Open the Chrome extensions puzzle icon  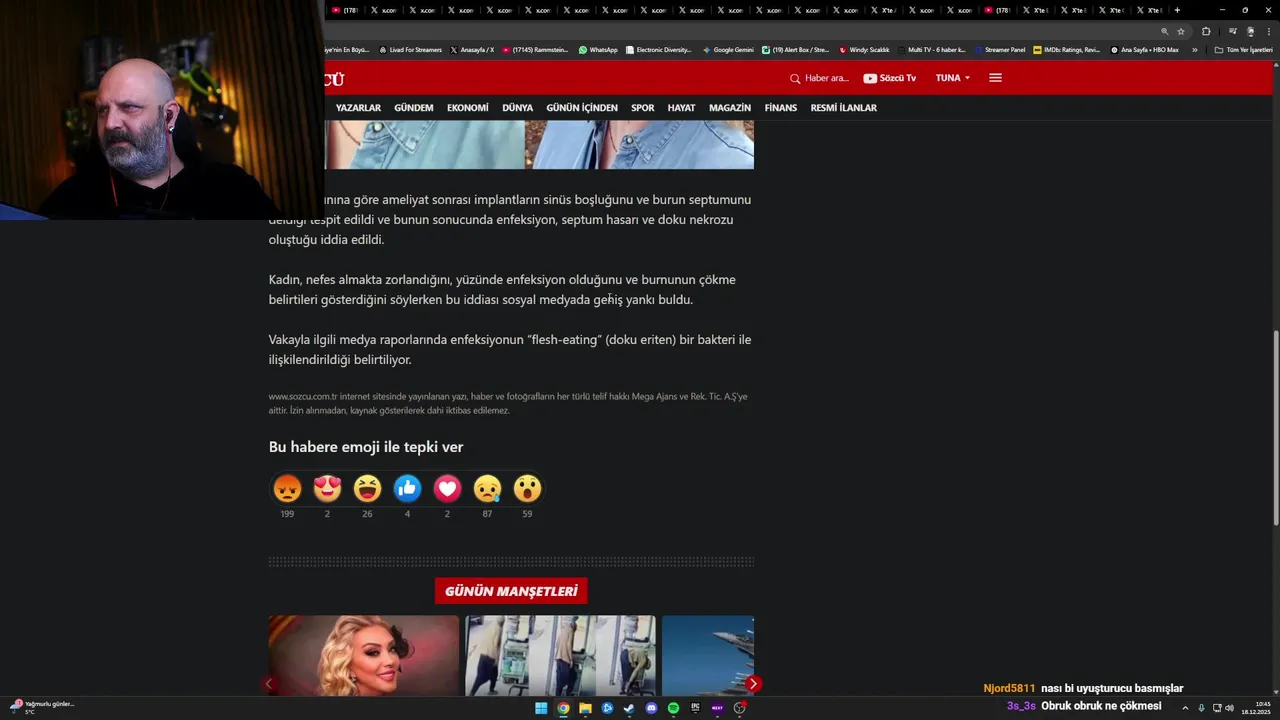click(x=1206, y=31)
